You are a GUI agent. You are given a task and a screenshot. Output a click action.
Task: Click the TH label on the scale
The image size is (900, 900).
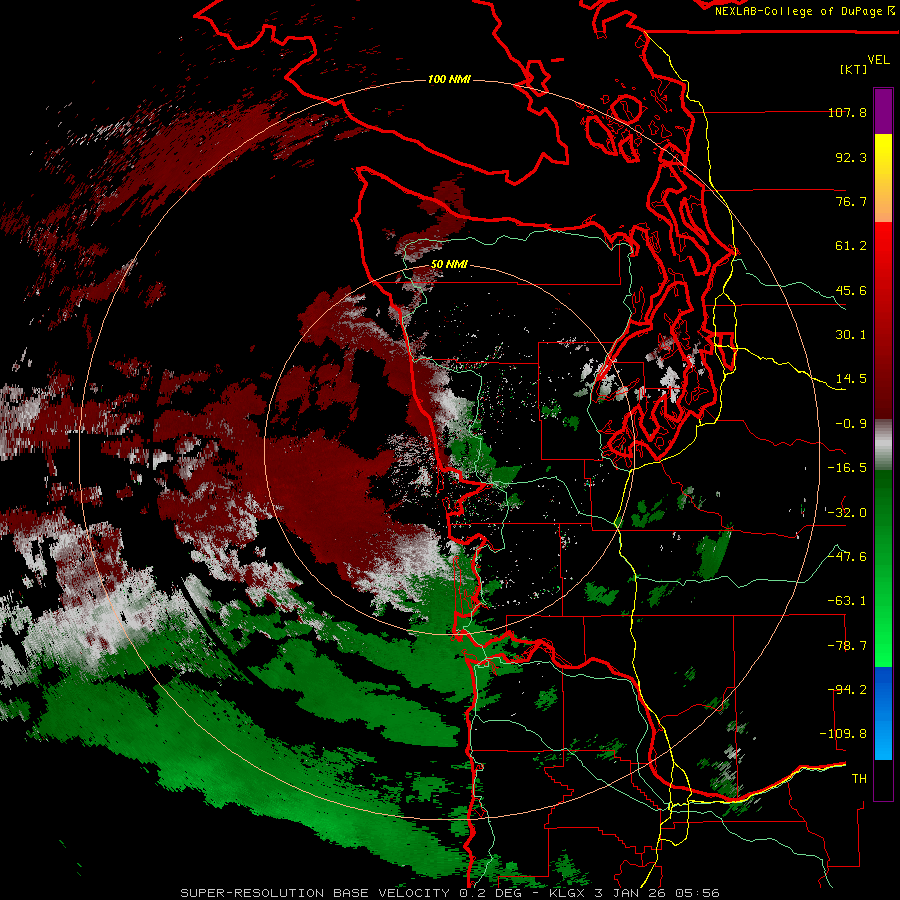coord(859,779)
